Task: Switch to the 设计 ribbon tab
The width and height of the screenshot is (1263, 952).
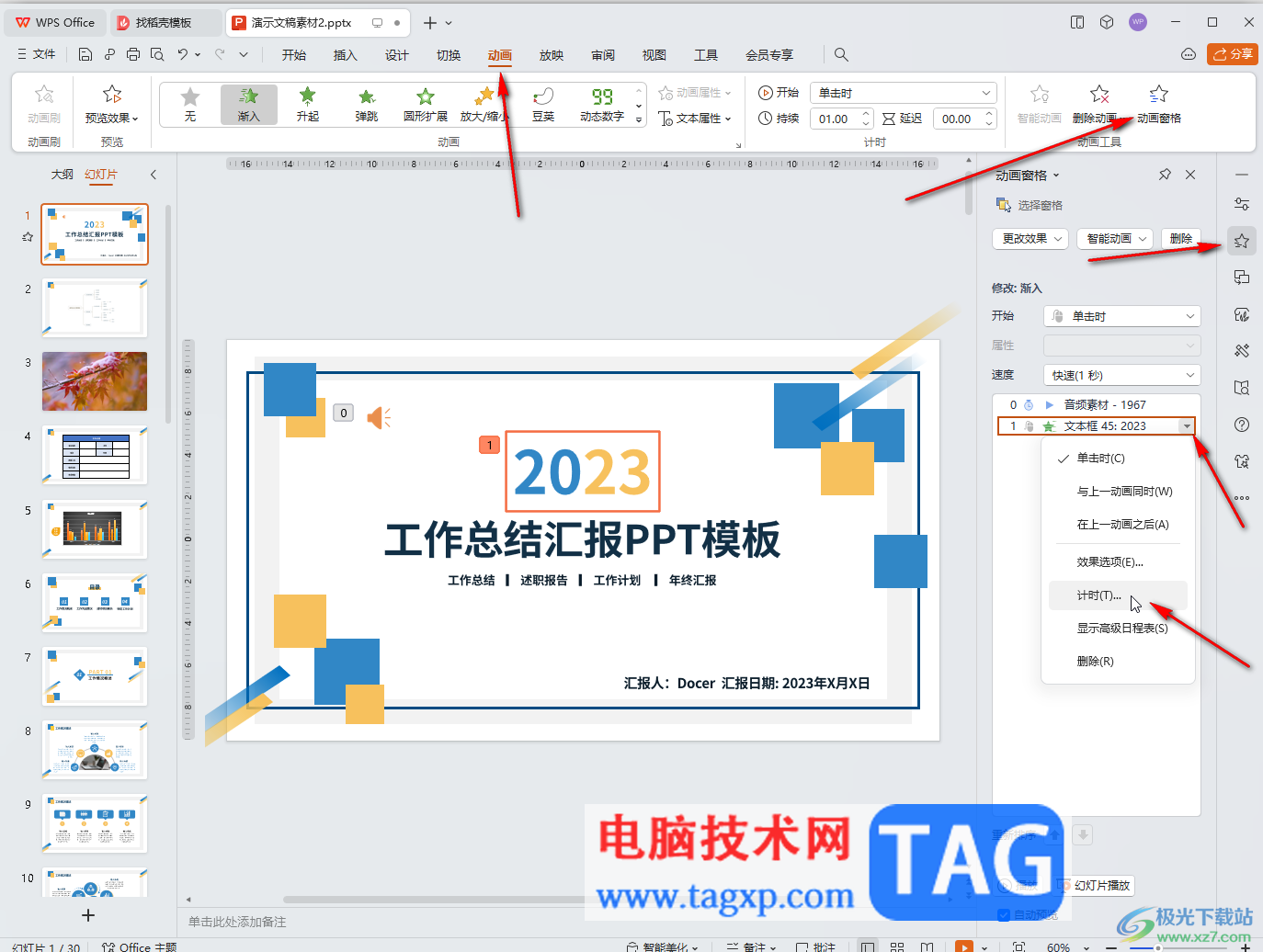Action: pos(397,55)
